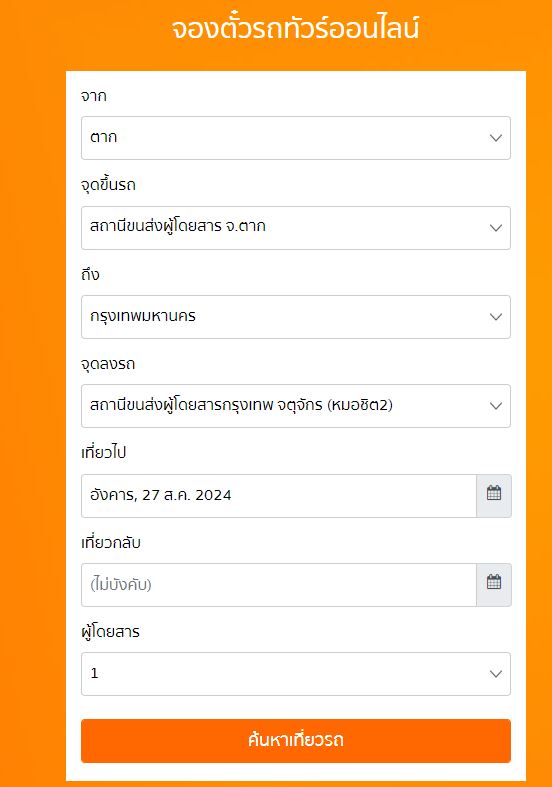Image resolution: width=552 pixels, height=787 pixels.
Task: Click the chevron arrow in the จาก field
Action: [496, 138]
